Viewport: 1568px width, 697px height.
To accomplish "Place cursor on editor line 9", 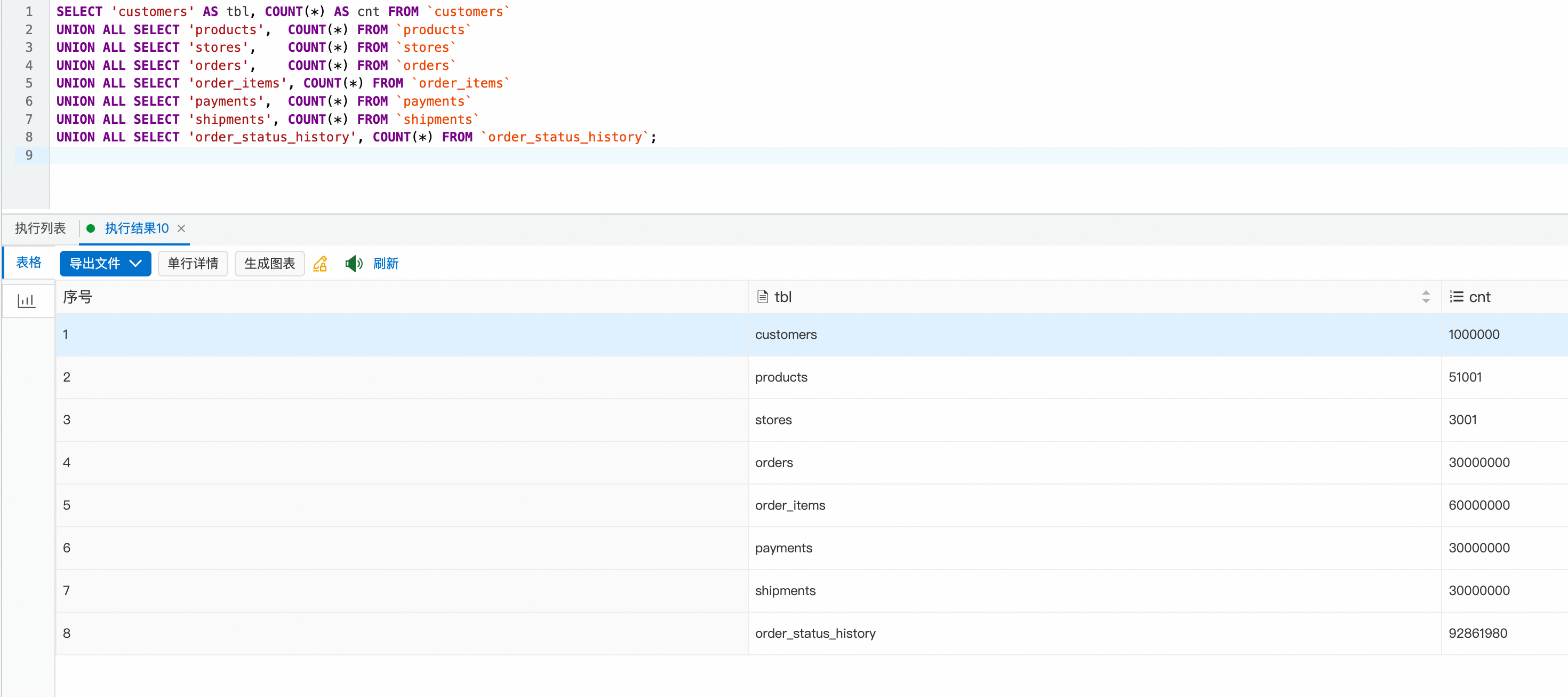I will [x=365, y=155].
